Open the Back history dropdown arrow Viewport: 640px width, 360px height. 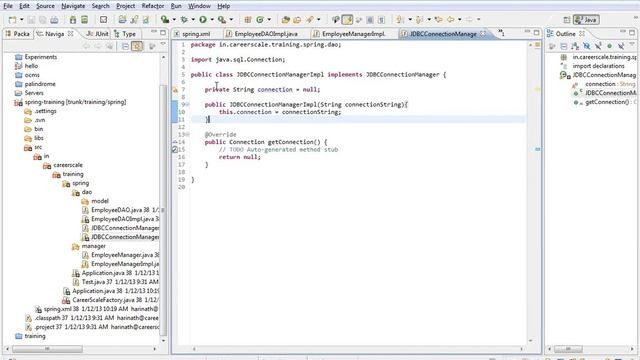click(460, 20)
